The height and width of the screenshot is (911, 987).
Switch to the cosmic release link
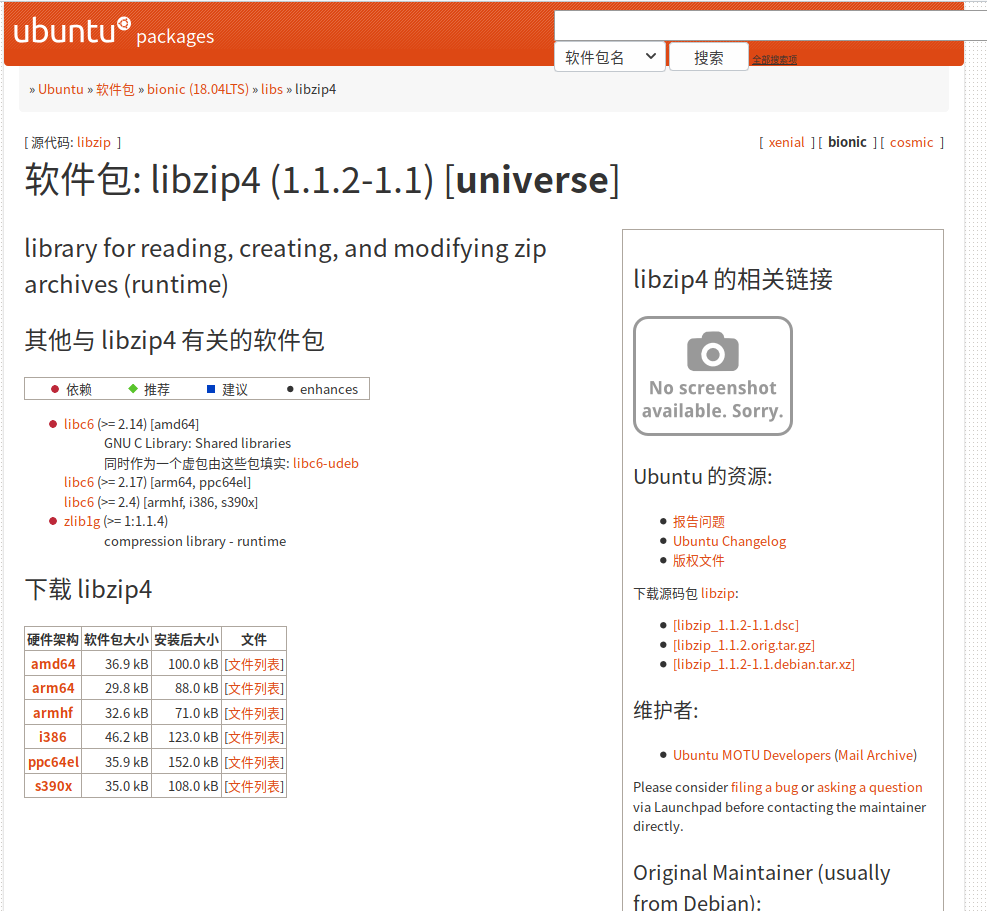[x=911, y=142]
